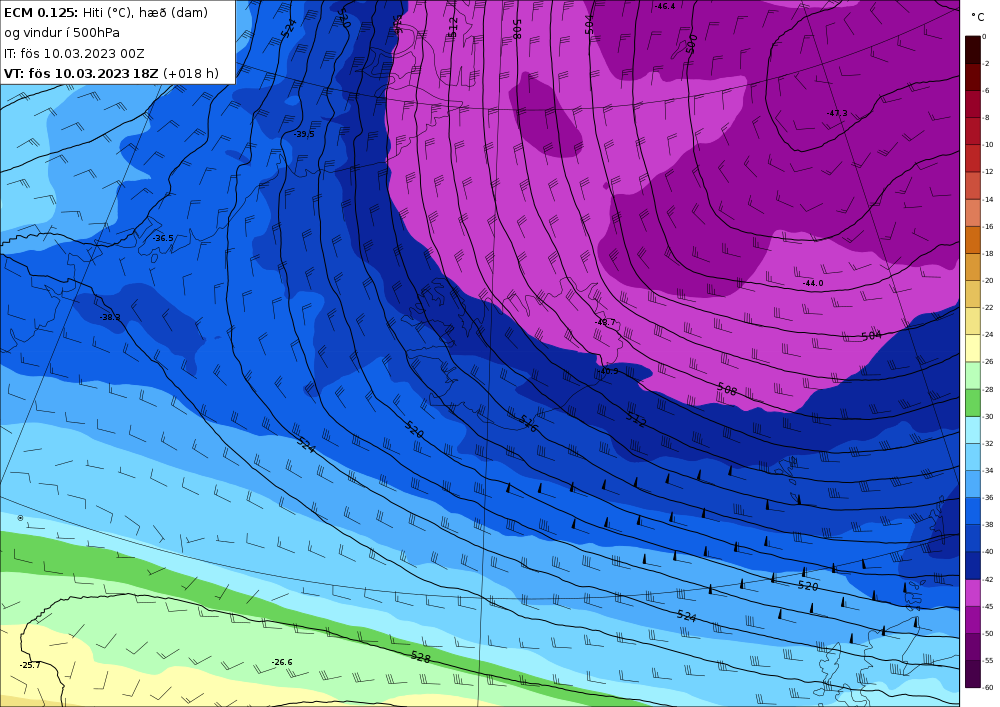This screenshot has height=707, width=1000.
Task: Click the navy swatch between -40 and -42
Action: pyautogui.click(x=973, y=565)
